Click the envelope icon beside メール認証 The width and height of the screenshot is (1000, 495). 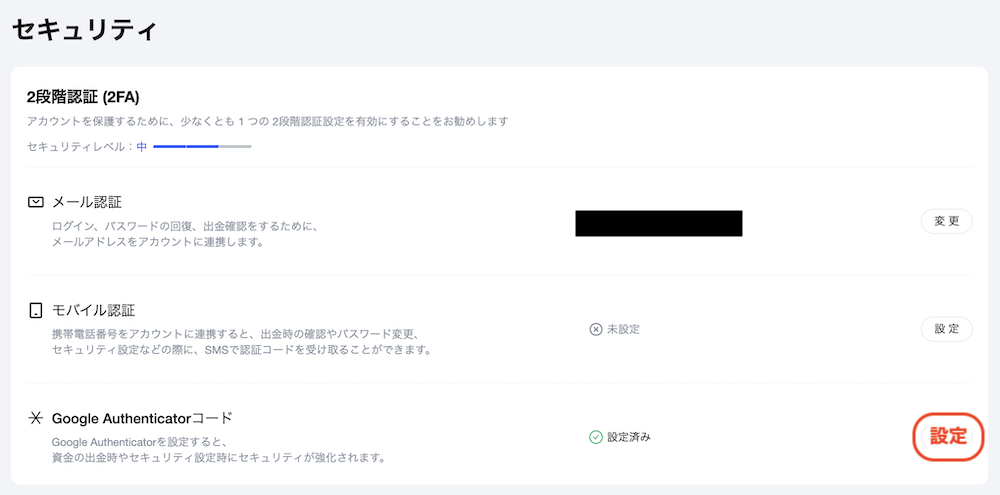(x=36, y=203)
